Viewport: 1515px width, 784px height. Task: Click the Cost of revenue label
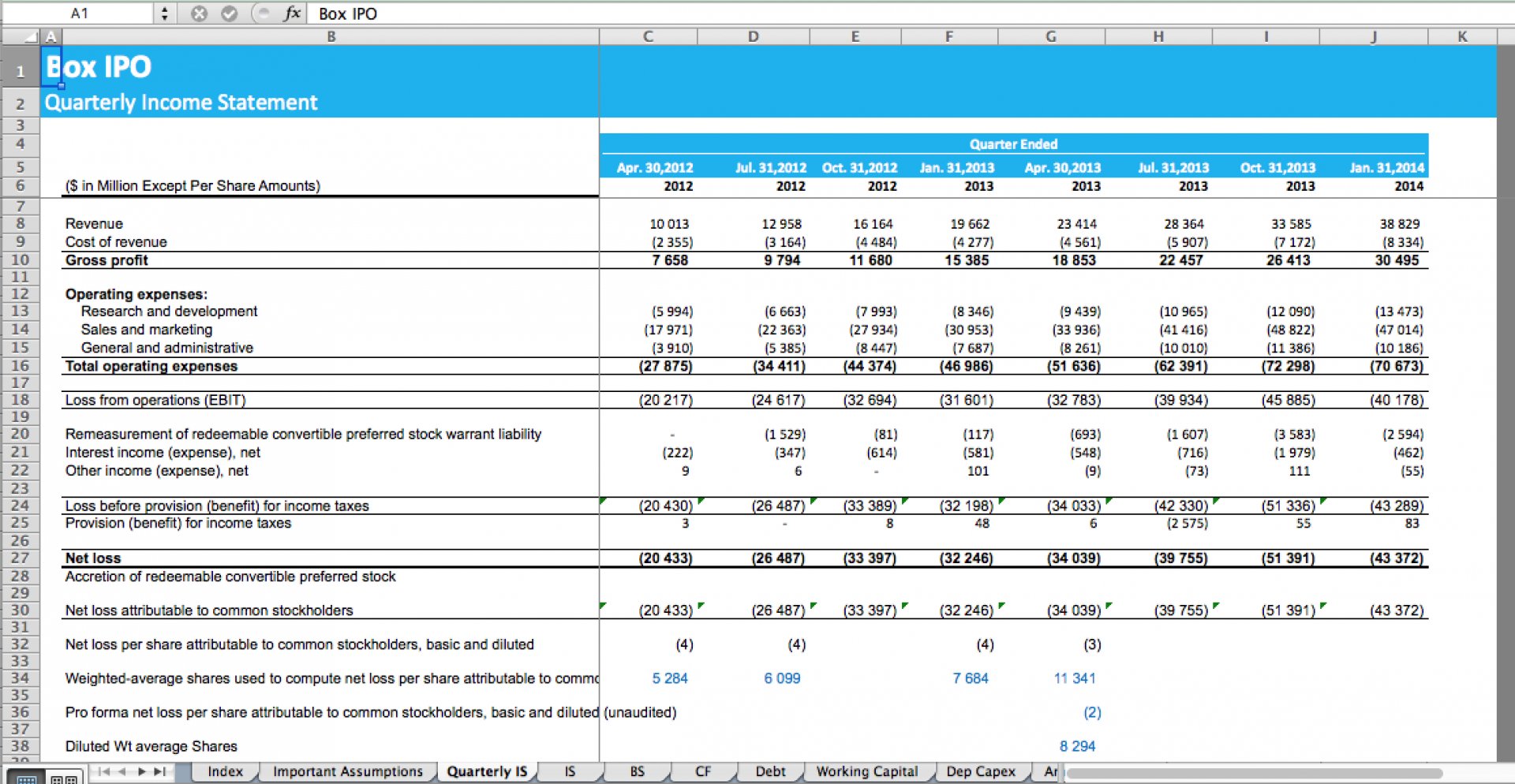(x=116, y=242)
